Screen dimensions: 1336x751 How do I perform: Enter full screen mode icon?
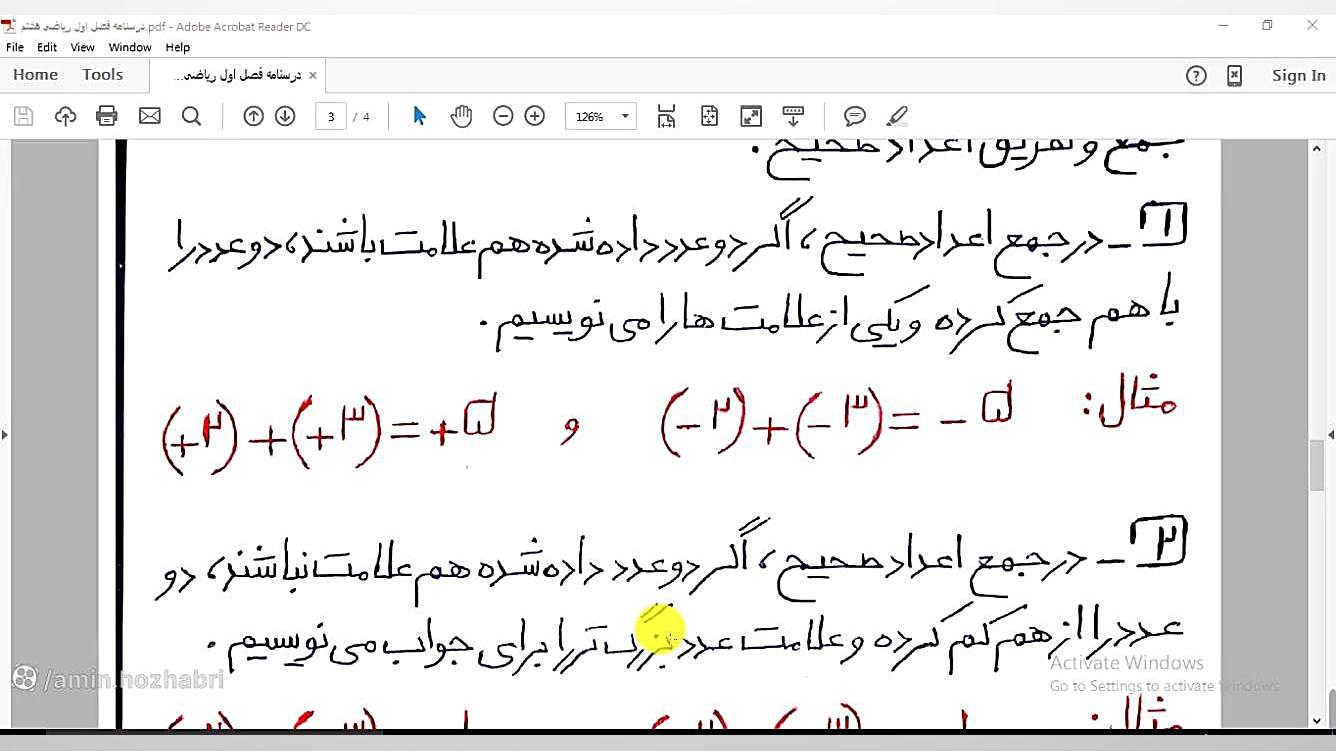click(x=751, y=116)
